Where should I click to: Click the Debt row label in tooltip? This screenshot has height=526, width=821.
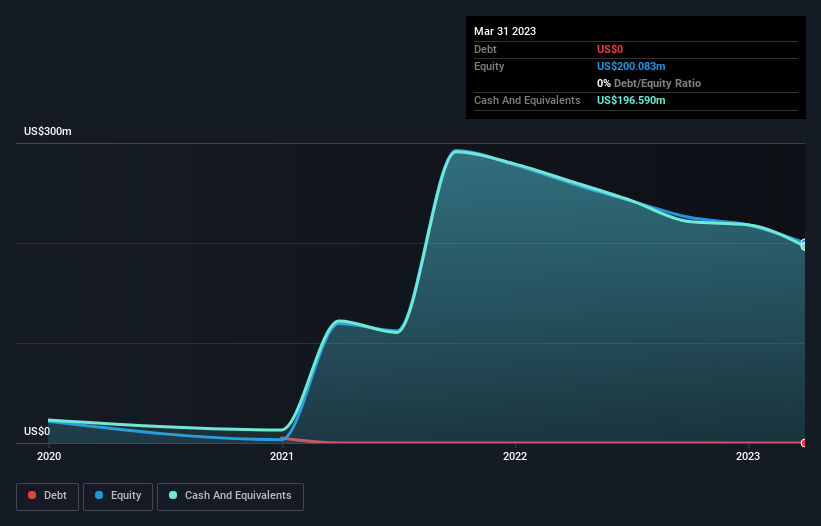point(485,49)
